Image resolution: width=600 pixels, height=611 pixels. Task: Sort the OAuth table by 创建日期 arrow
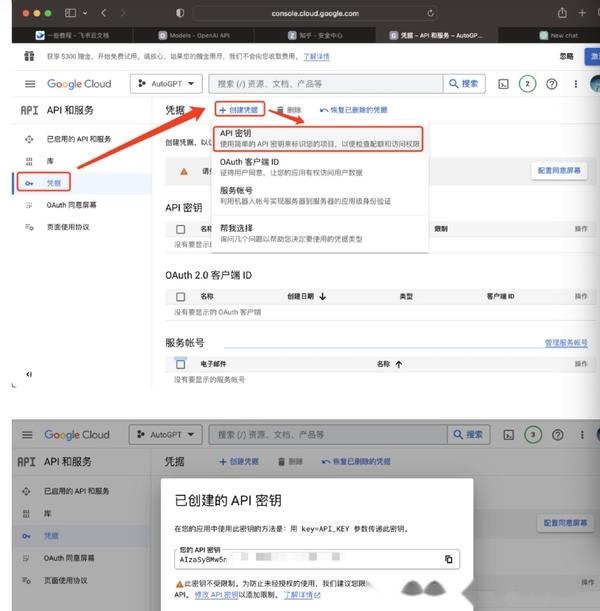(x=323, y=297)
